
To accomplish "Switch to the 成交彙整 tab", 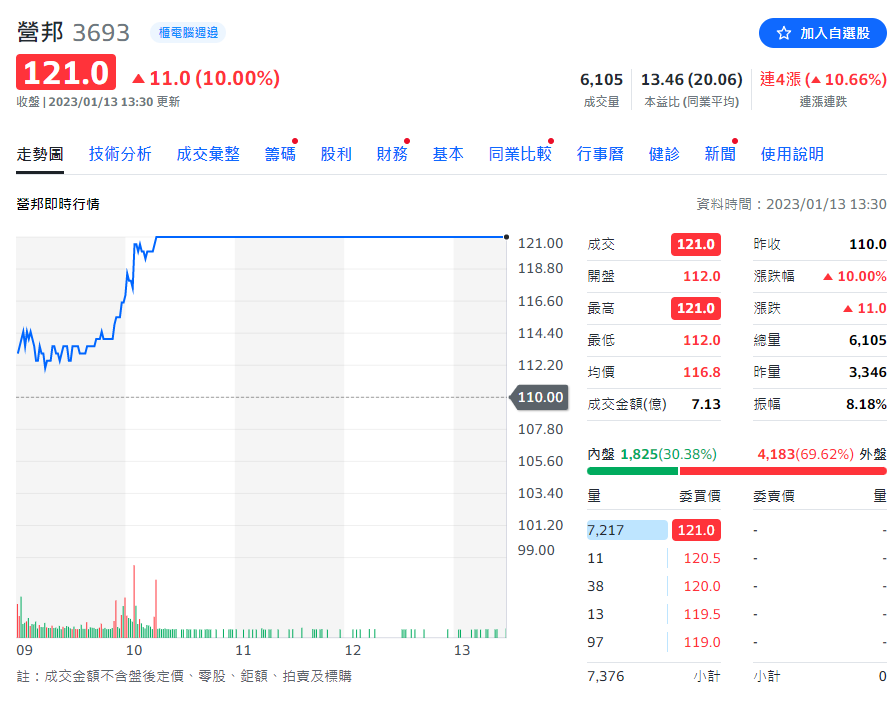I will coord(208,154).
